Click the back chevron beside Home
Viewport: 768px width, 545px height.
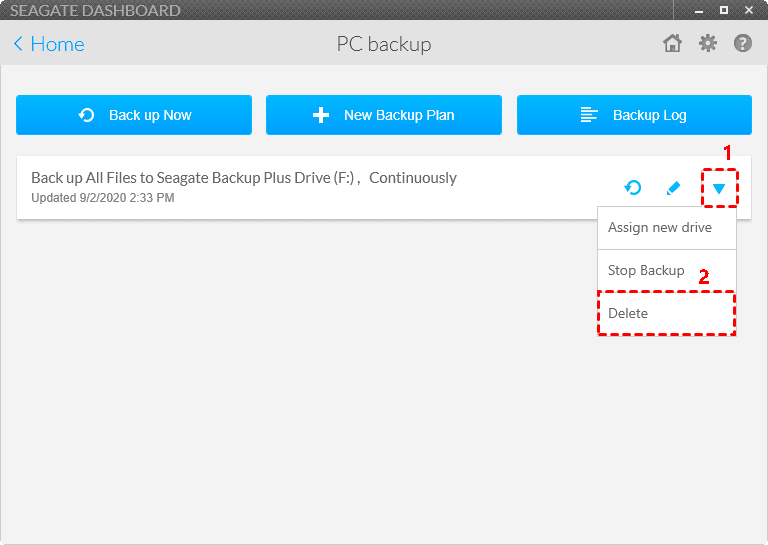pos(18,44)
